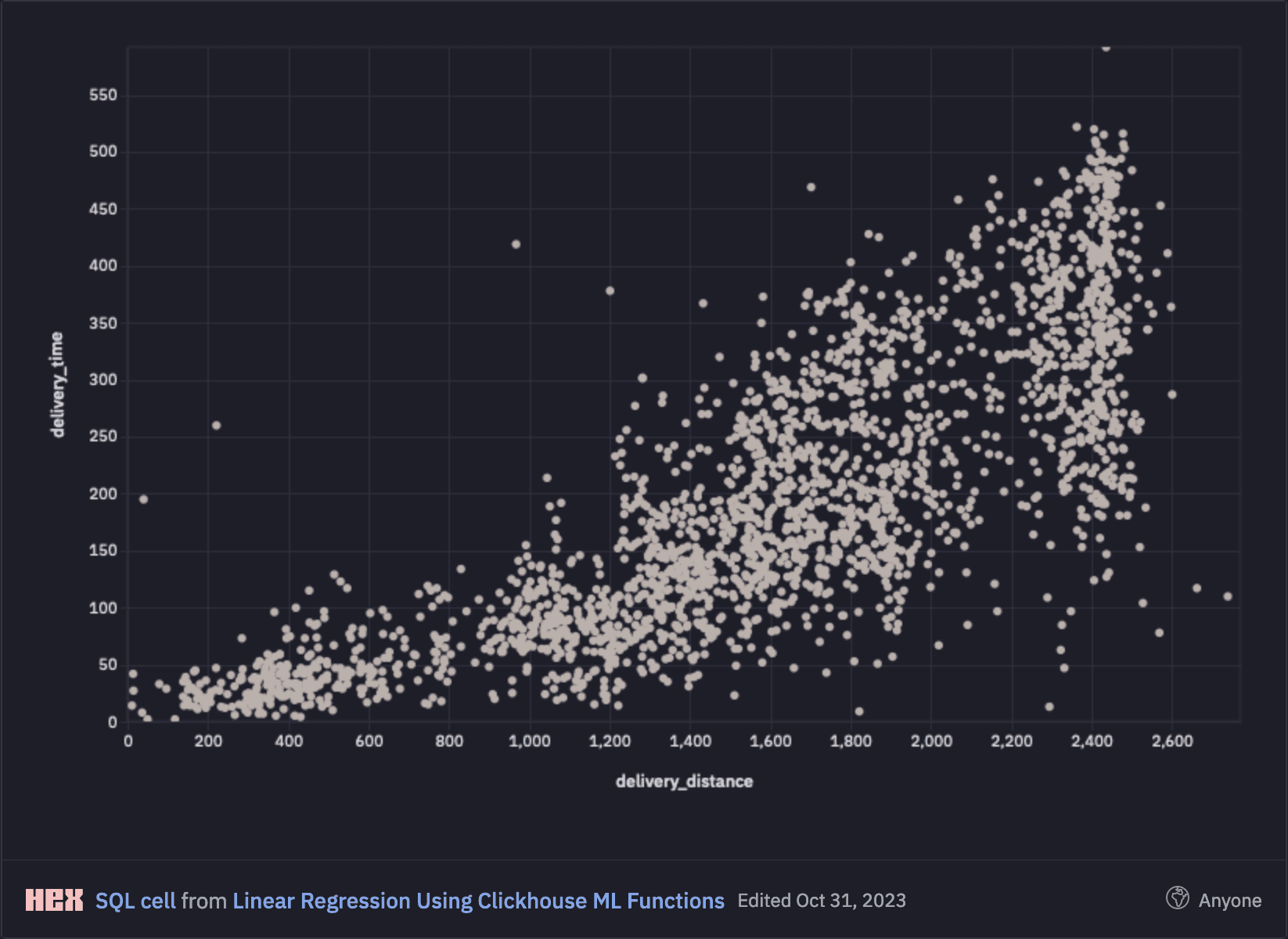
Task: Click the globe icon beside Anyone
Action: click(1177, 898)
